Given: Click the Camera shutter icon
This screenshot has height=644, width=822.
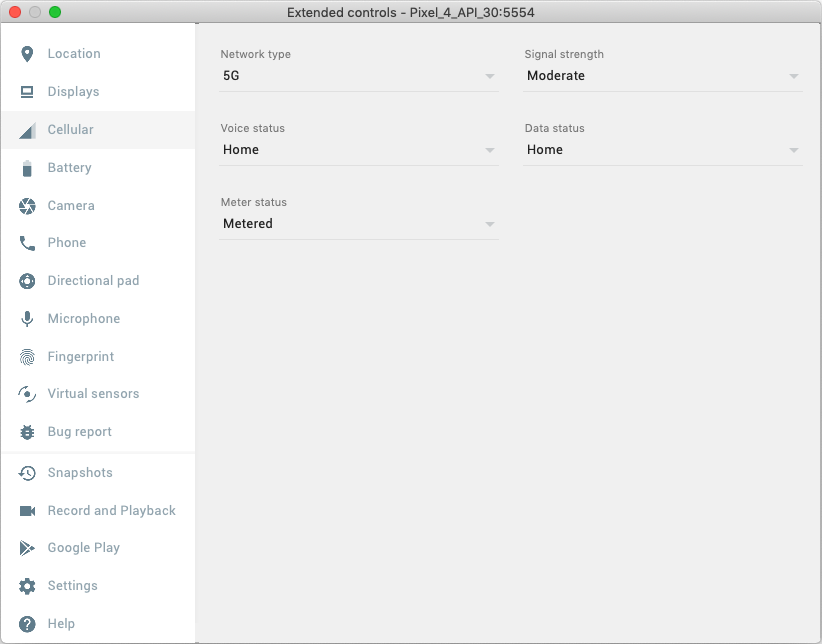Looking at the screenshot, I should point(27,206).
